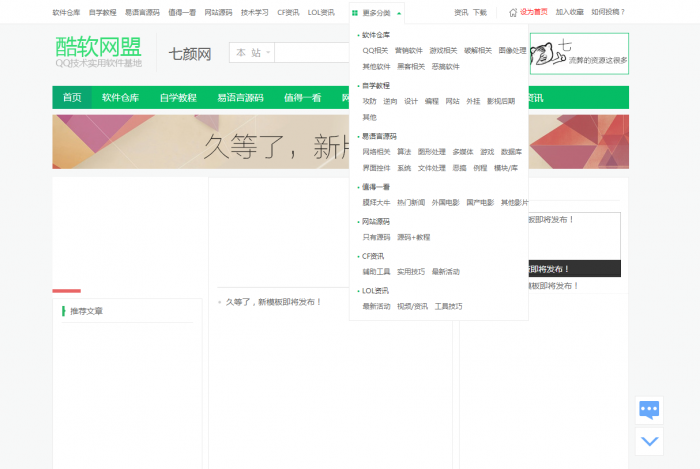The height and width of the screenshot is (469, 700).
Task: Click 破解相关 under 软件仓库 category
Action: 477,50
